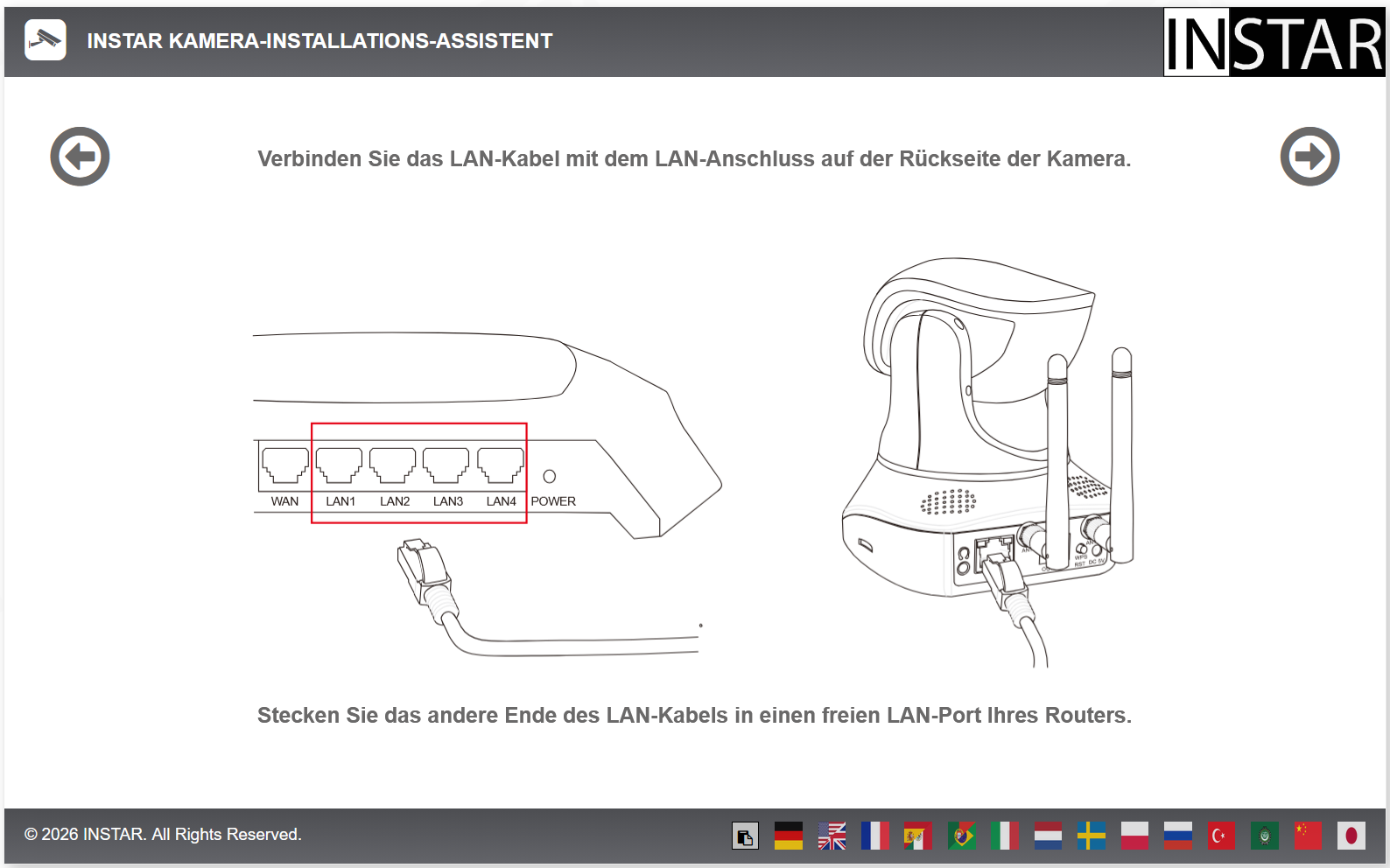
Task: Switch language to Japanese via flag
Action: pos(1351,836)
